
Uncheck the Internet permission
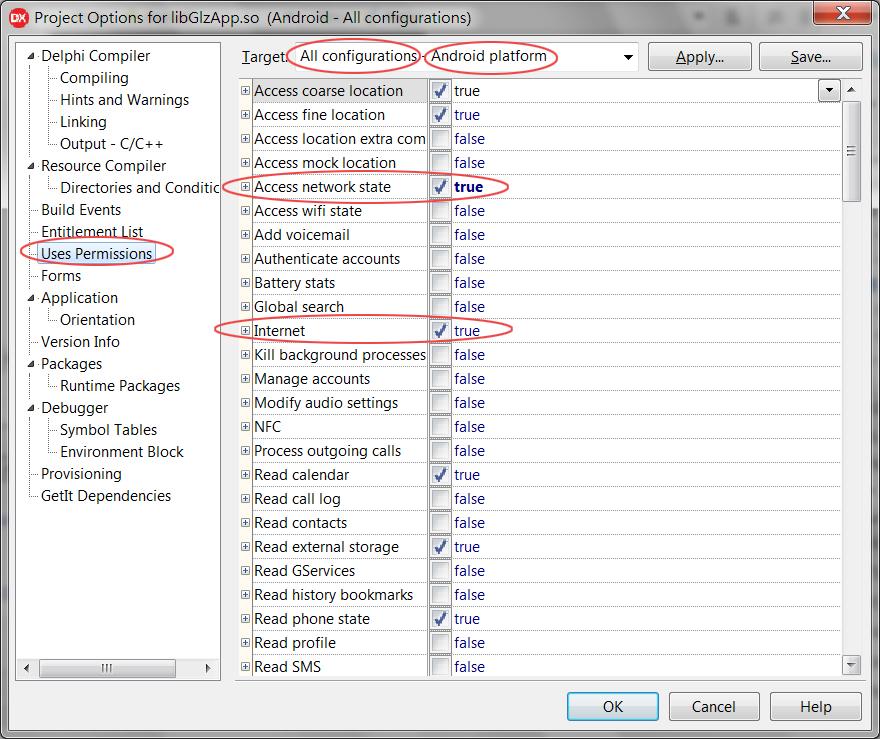click(x=441, y=331)
